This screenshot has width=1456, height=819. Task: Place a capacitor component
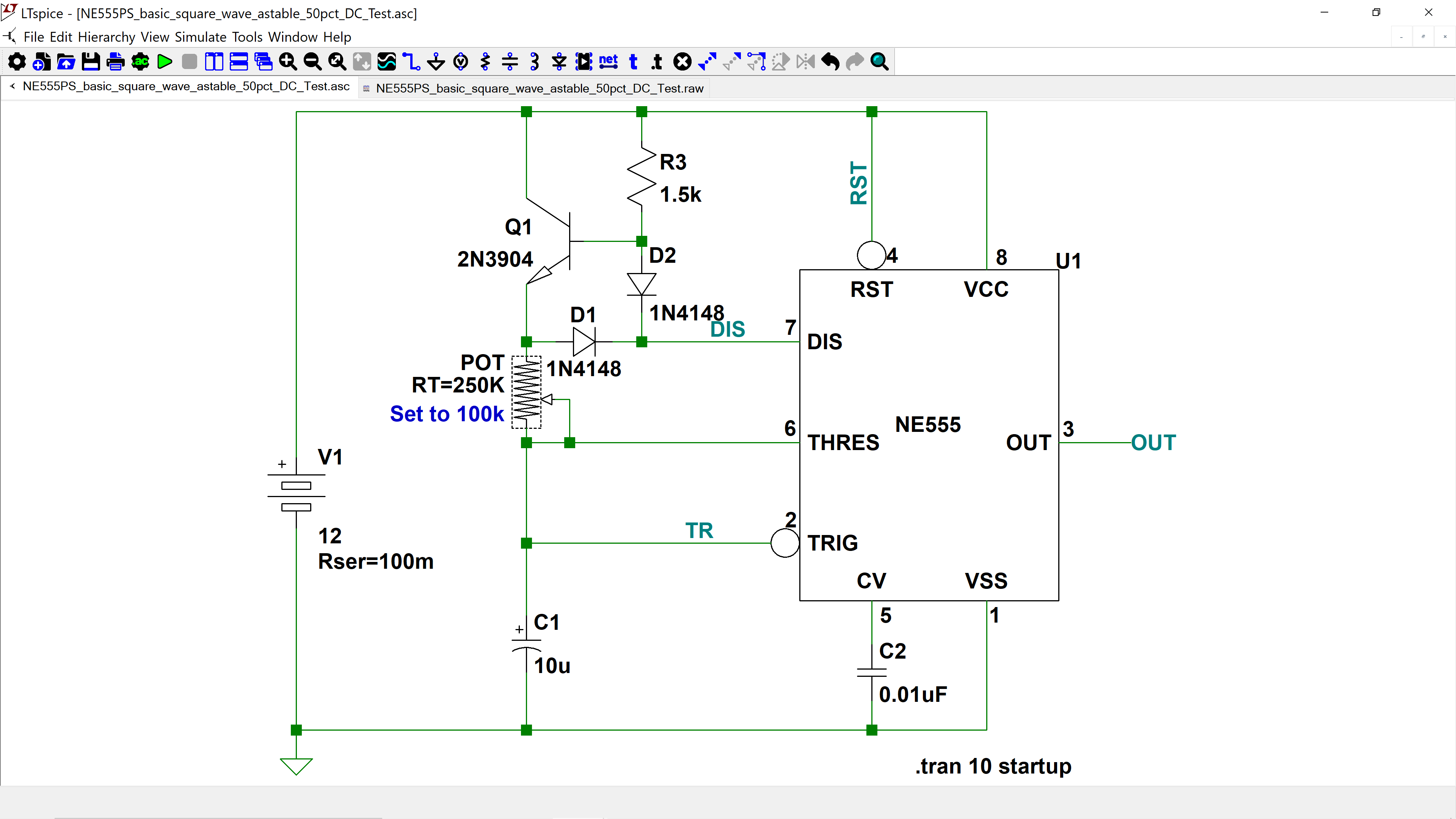click(x=510, y=61)
